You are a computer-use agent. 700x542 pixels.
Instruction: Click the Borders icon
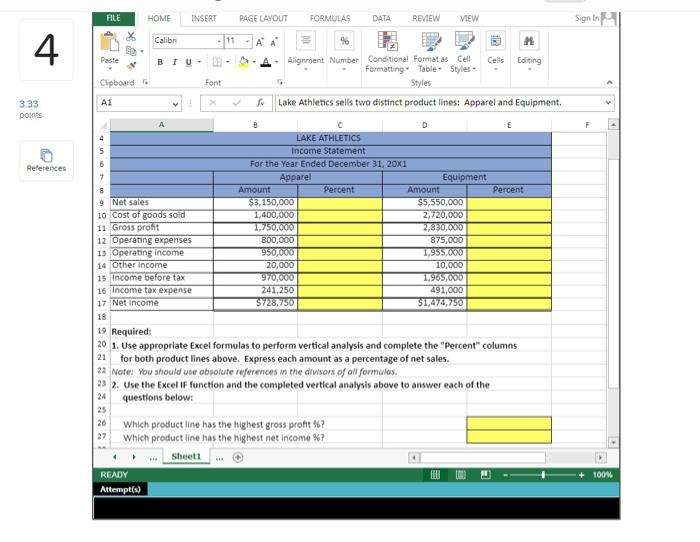tap(217, 62)
